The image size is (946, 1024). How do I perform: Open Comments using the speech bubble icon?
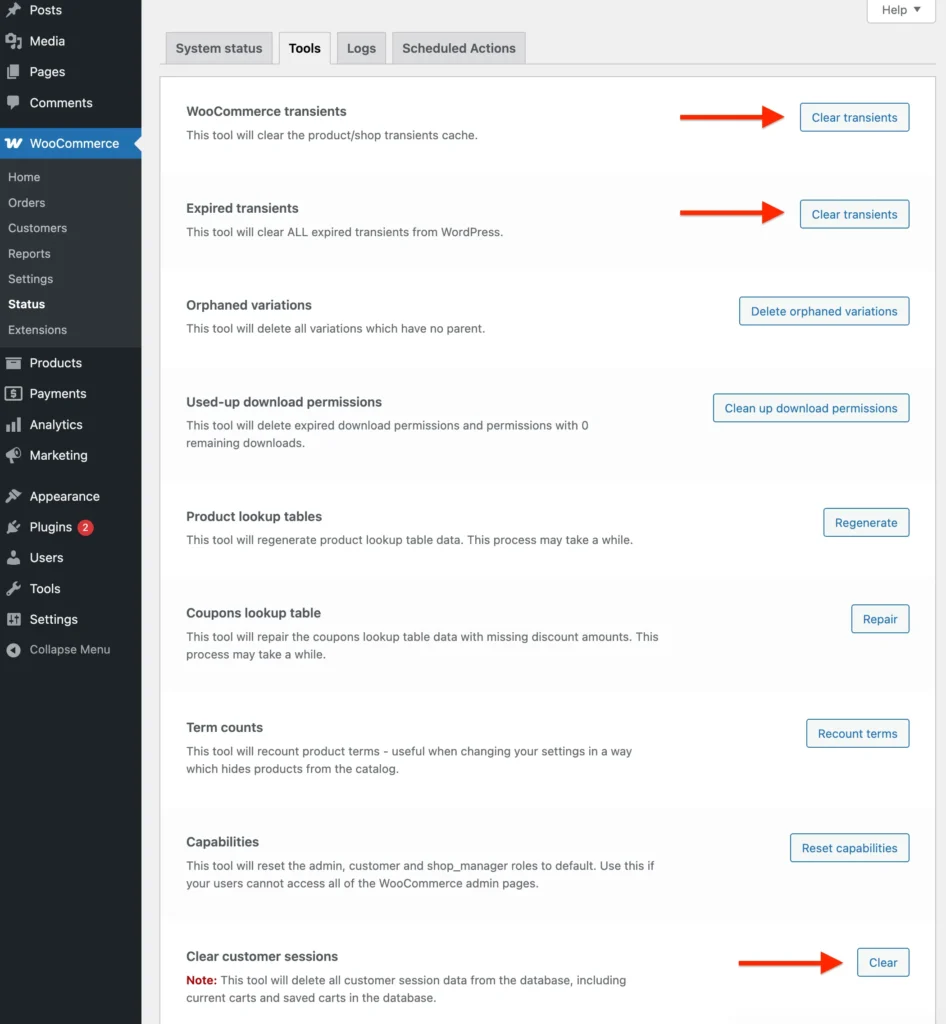click(15, 102)
